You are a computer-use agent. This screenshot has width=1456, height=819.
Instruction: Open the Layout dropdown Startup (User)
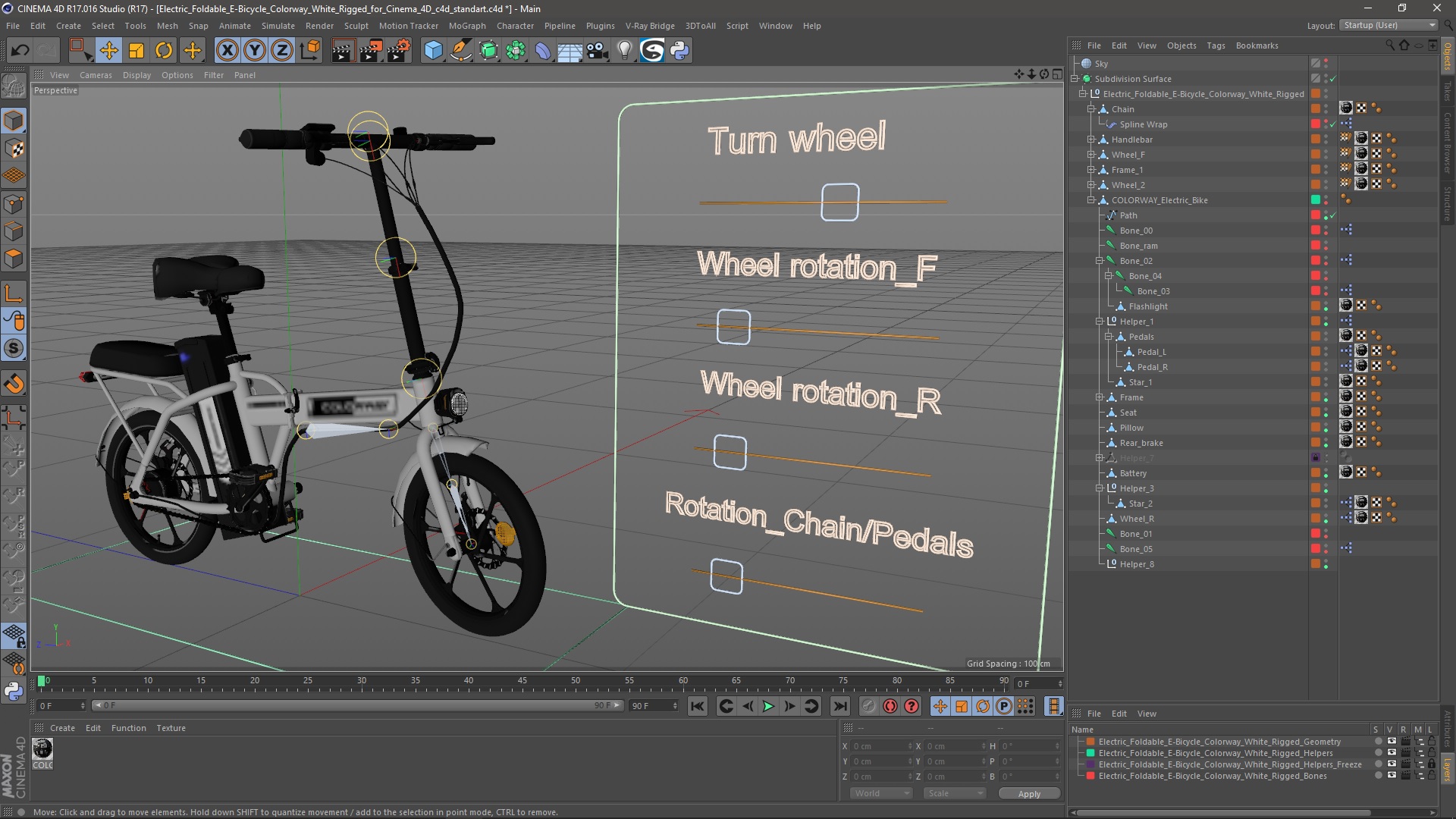(1389, 25)
